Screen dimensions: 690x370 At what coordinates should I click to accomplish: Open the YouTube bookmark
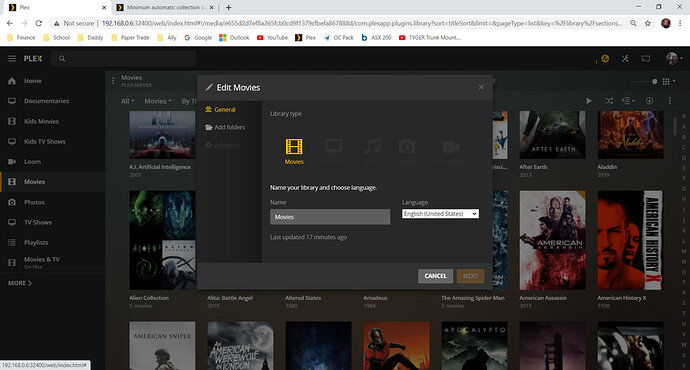point(272,38)
